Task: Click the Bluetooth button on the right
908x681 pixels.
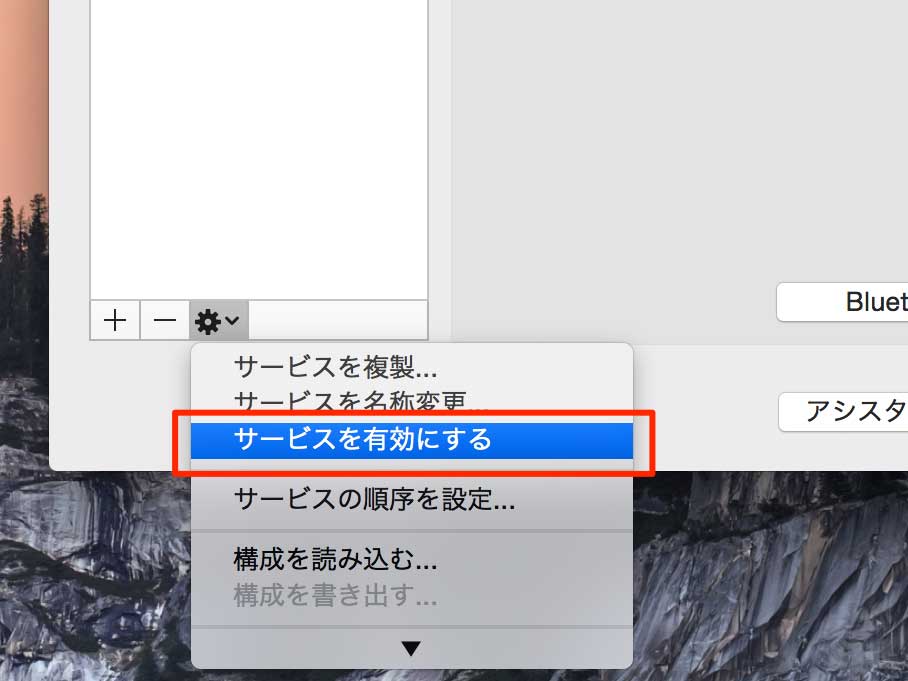Action: tap(843, 302)
